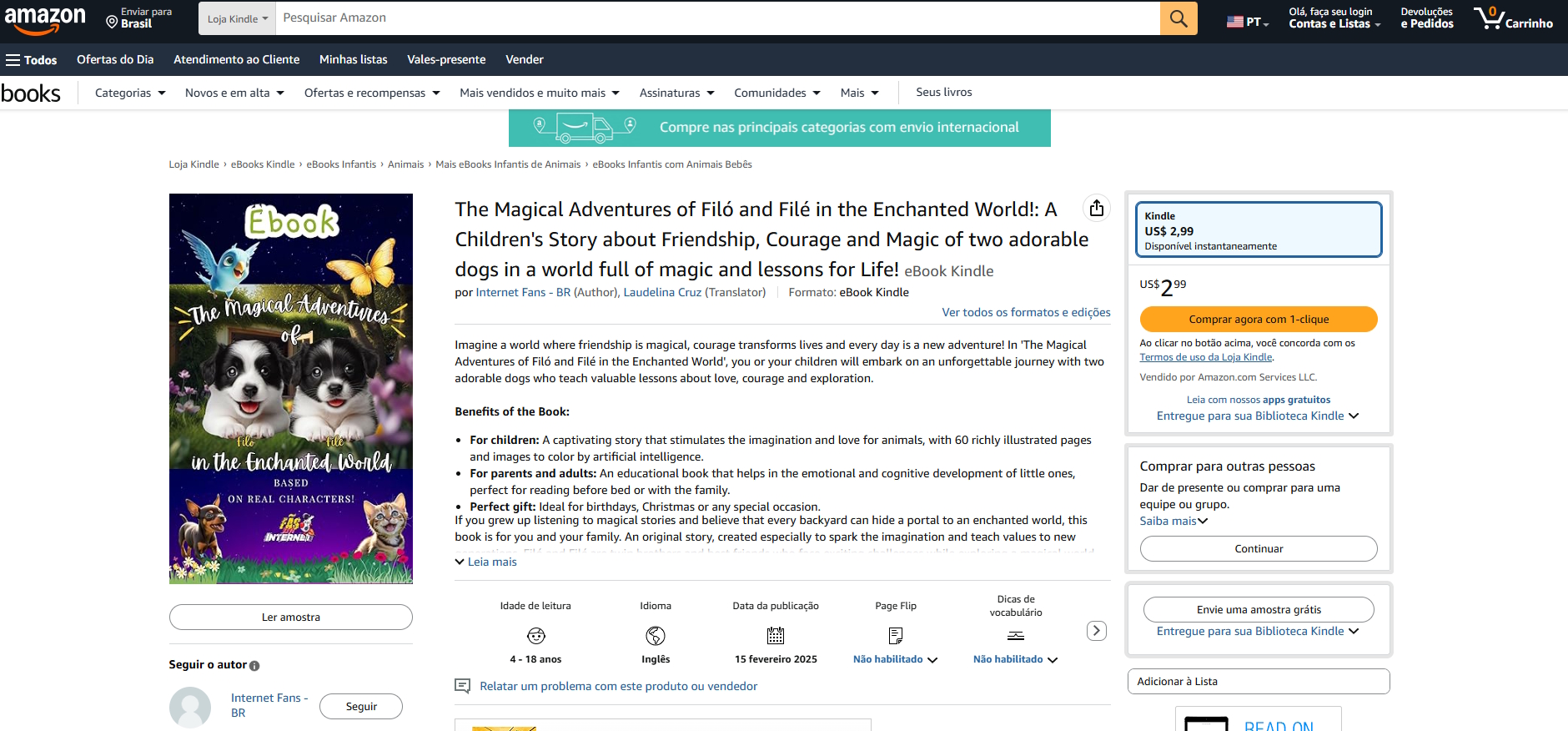Click the Continuar button
Image resolution: width=1568 pixels, height=731 pixels.
tap(1259, 548)
